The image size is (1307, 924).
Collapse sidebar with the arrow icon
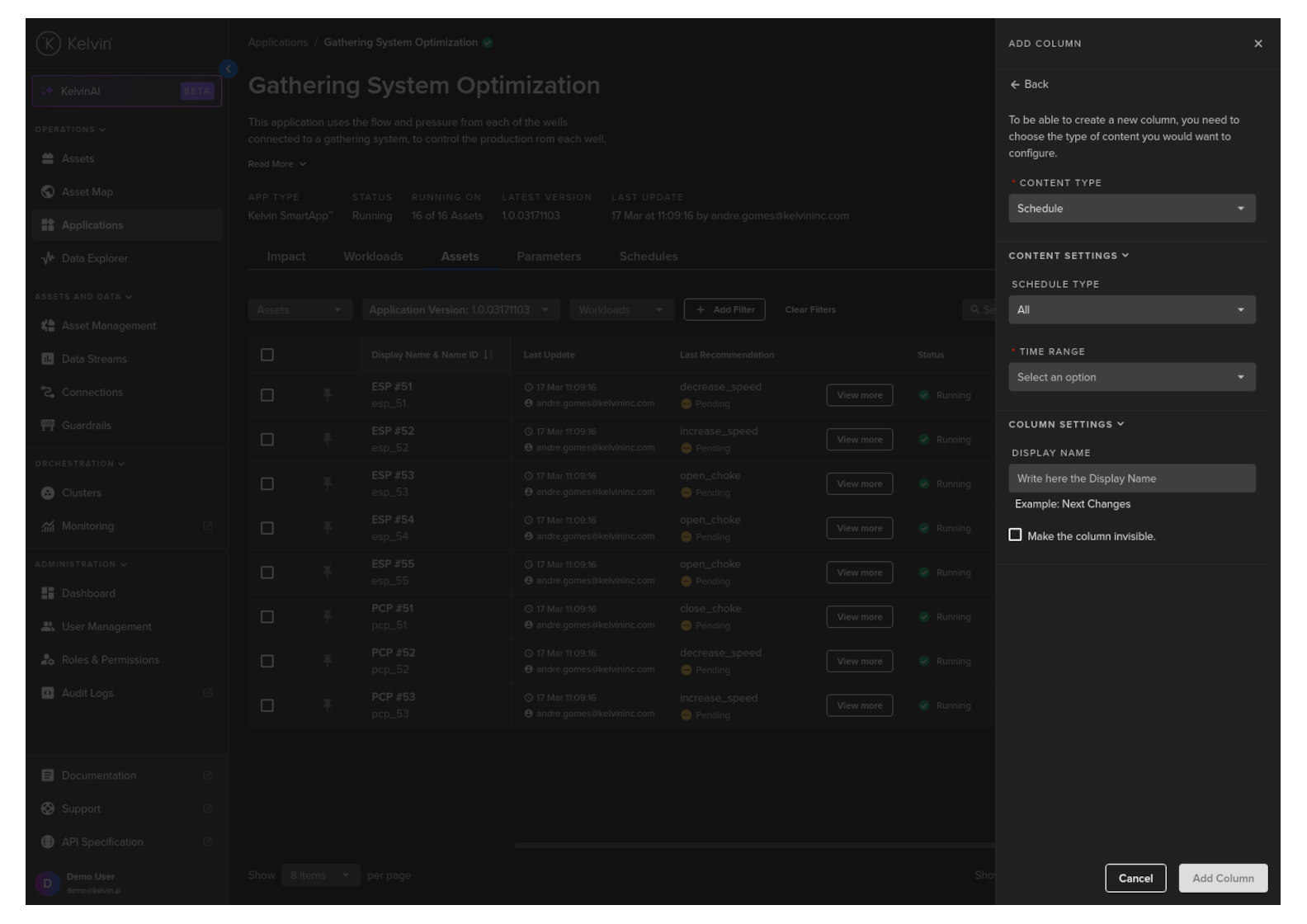pos(229,69)
